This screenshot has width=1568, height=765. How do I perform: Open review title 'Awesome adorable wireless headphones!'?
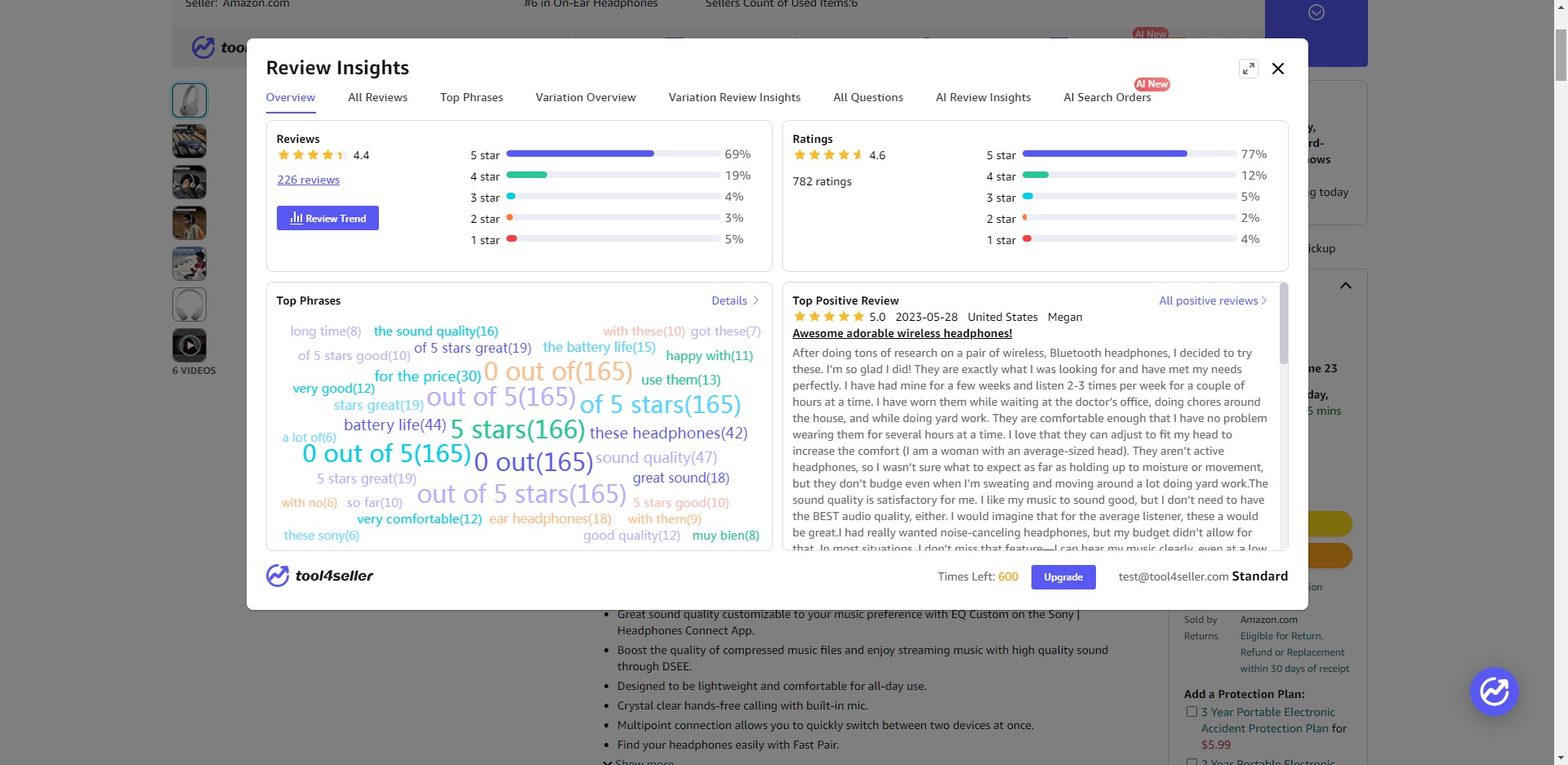pyautogui.click(x=902, y=333)
